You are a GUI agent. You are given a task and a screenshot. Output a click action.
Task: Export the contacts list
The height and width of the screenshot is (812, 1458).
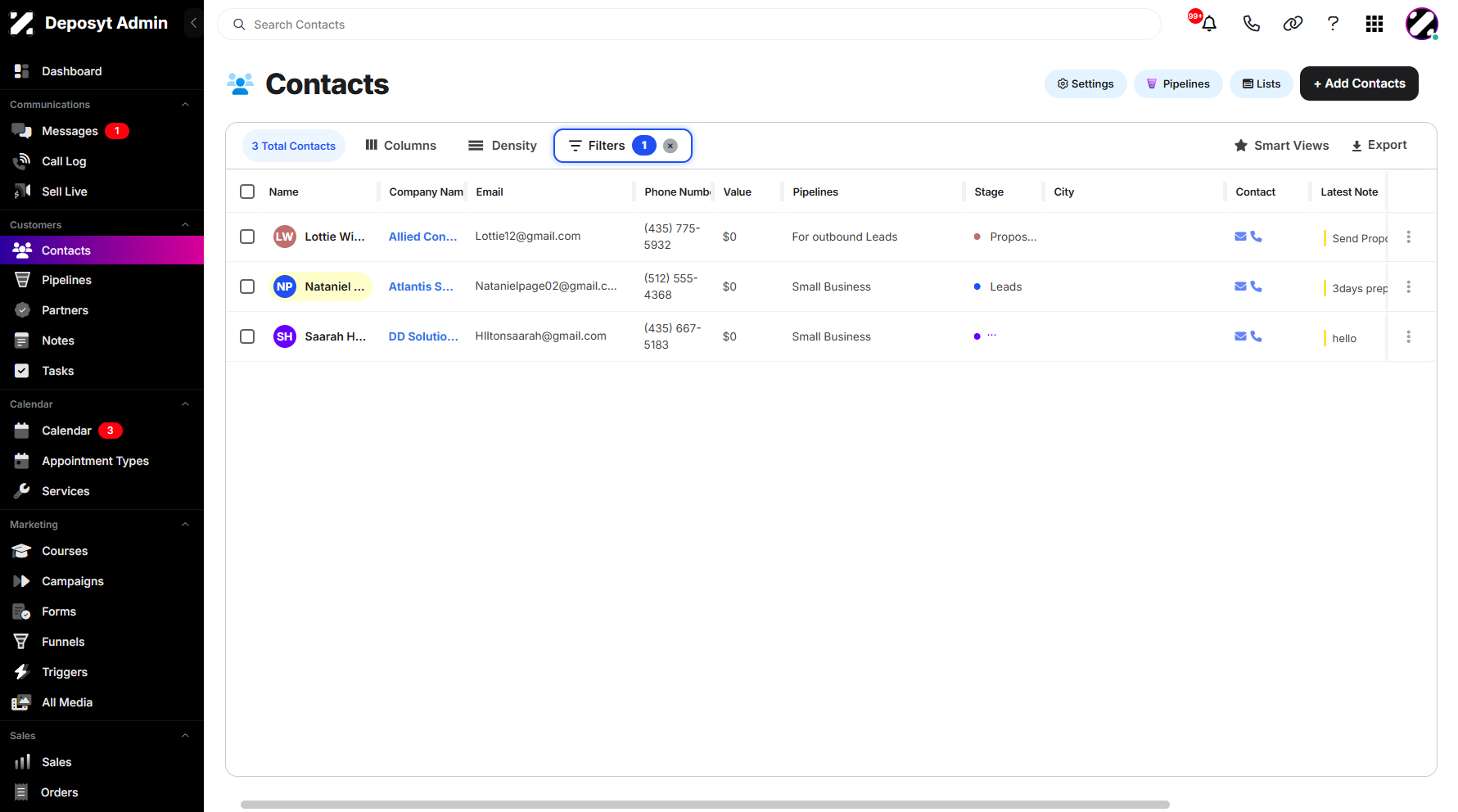(x=1379, y=145)
